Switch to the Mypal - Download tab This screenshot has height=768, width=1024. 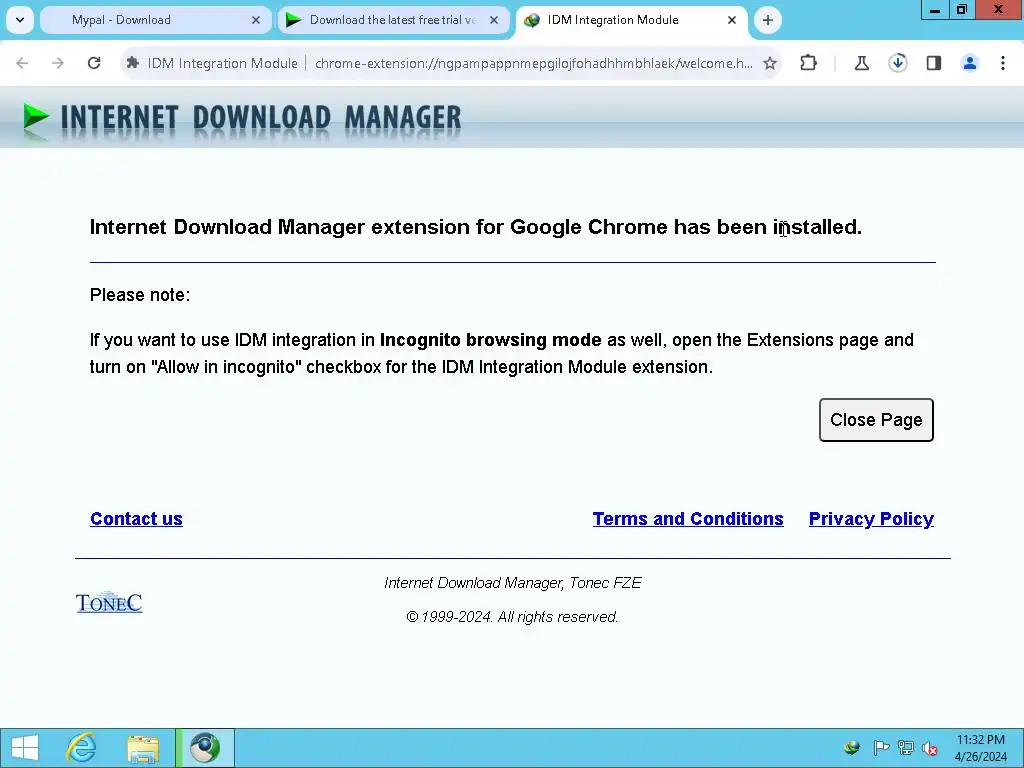click(155, 20)
